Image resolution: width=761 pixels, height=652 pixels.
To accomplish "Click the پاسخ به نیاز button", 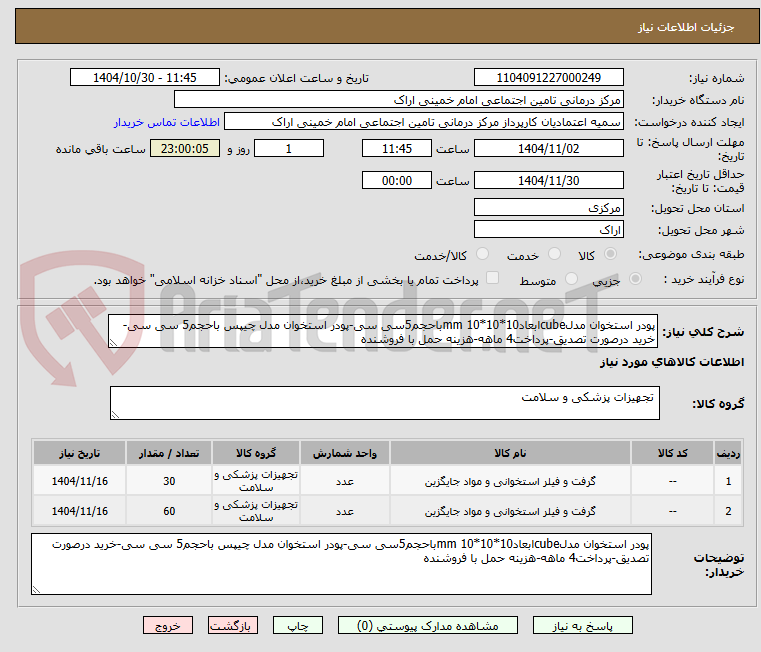I will pos(582,625).
